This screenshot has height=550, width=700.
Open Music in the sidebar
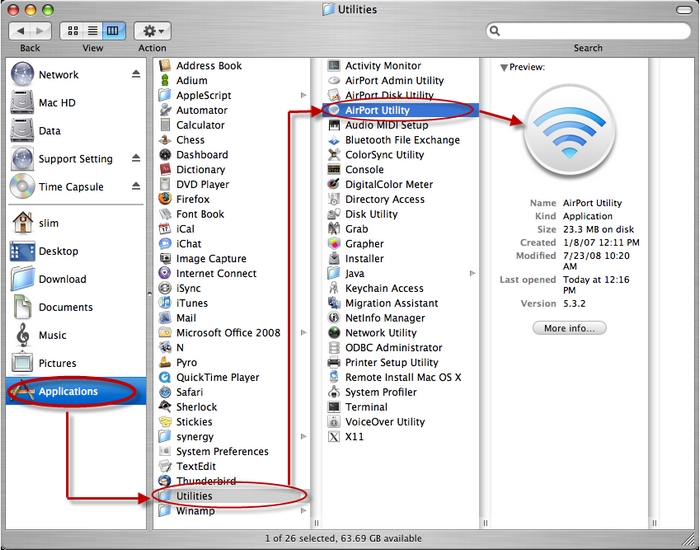(76, 335)
